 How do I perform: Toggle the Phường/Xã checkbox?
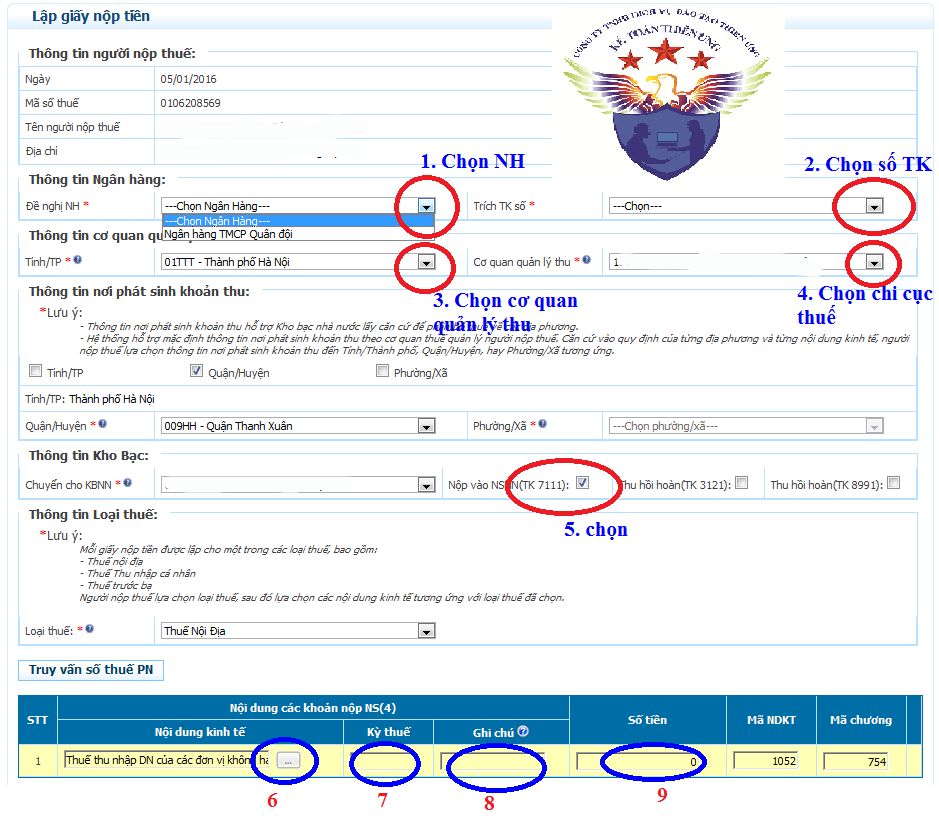383,372
